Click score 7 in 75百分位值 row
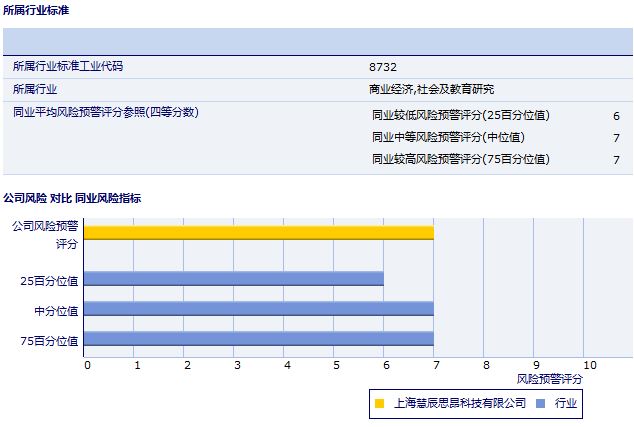 pyautogui.click(x=616, y=160)
